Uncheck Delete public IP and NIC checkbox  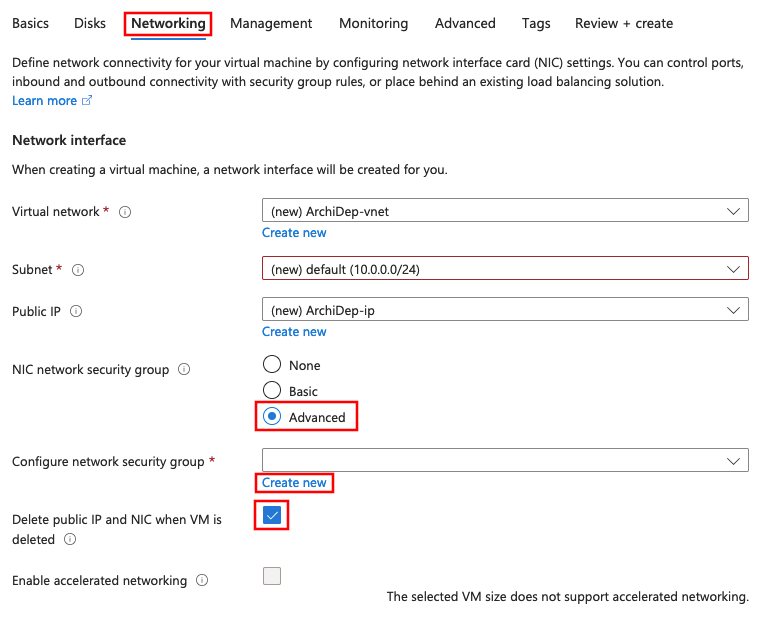click(x=272, y=516)
